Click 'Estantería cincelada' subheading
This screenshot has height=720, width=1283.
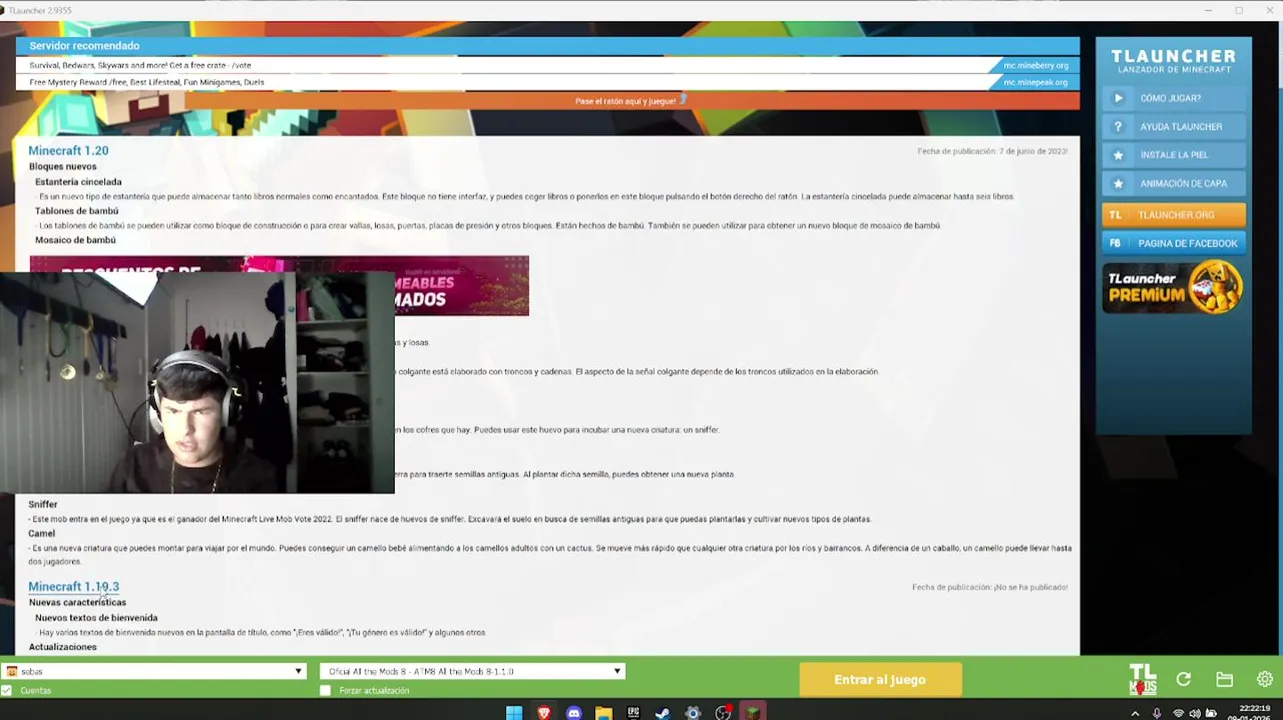(x=78, y=182)
